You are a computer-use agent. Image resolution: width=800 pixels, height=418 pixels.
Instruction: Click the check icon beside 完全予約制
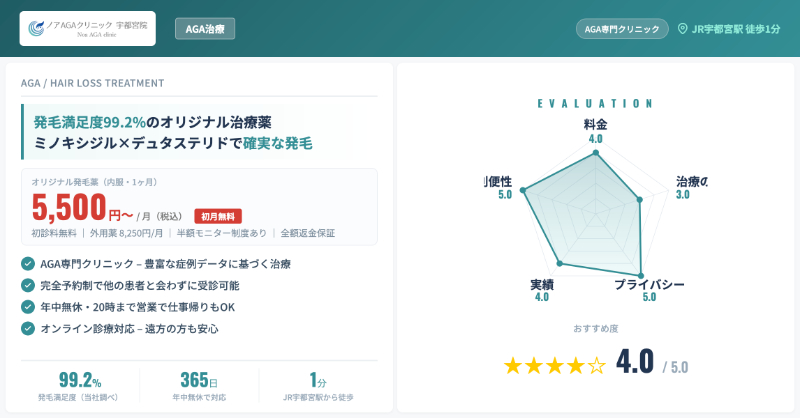click(27, 285)
